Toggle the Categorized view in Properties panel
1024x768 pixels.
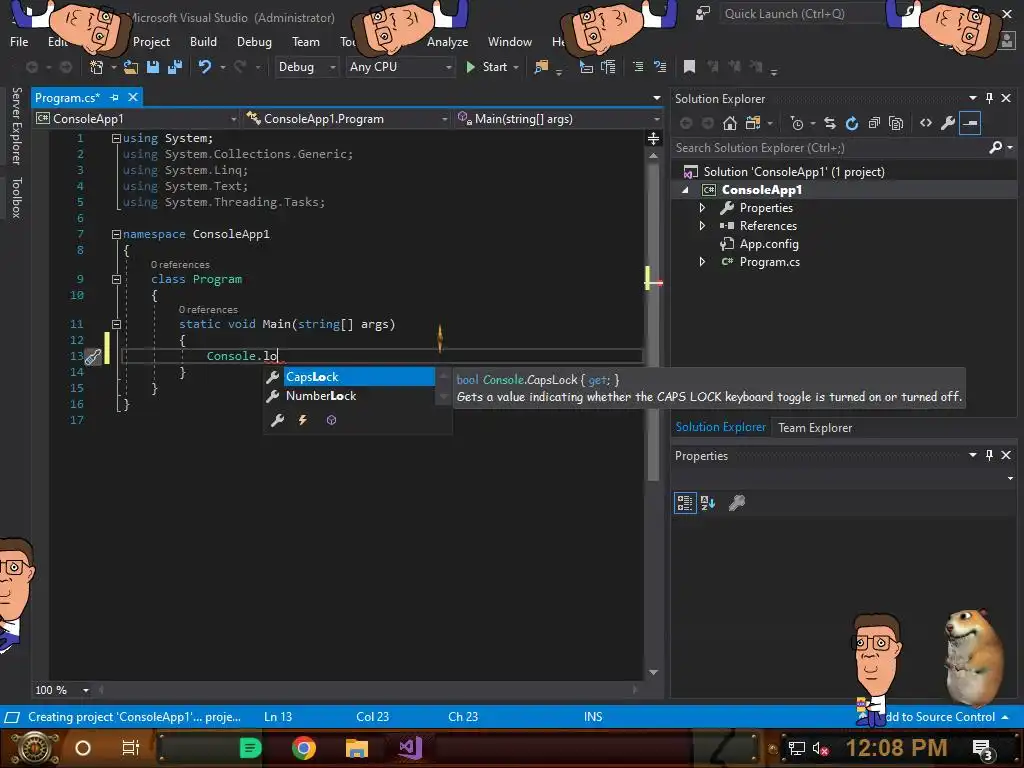click(685, 503)
